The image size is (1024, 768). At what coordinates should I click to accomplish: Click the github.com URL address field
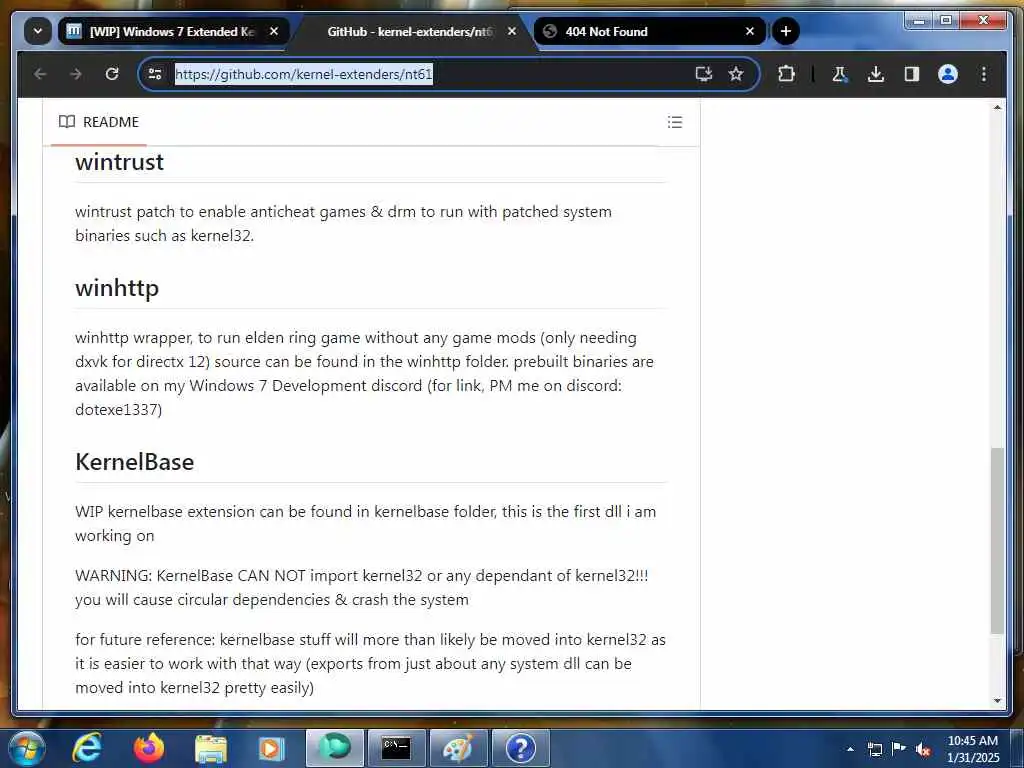(304, 74)
